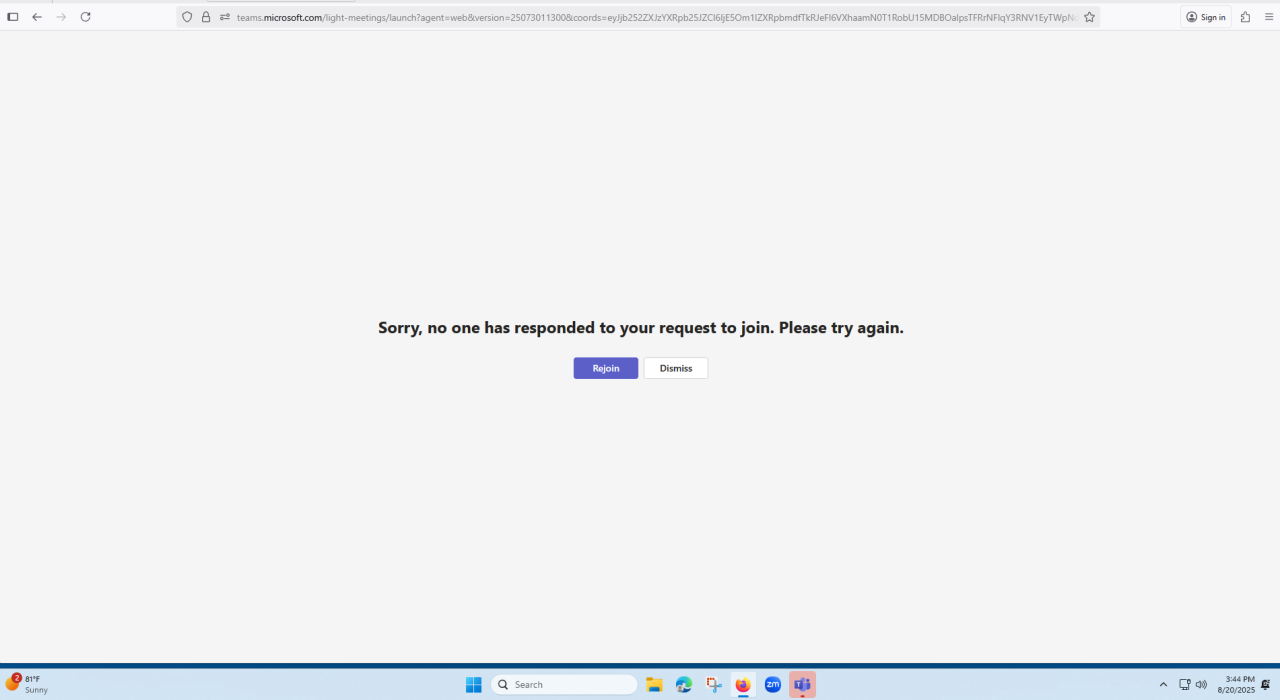Click the tracking protection shield icon

tap(187, 17)
